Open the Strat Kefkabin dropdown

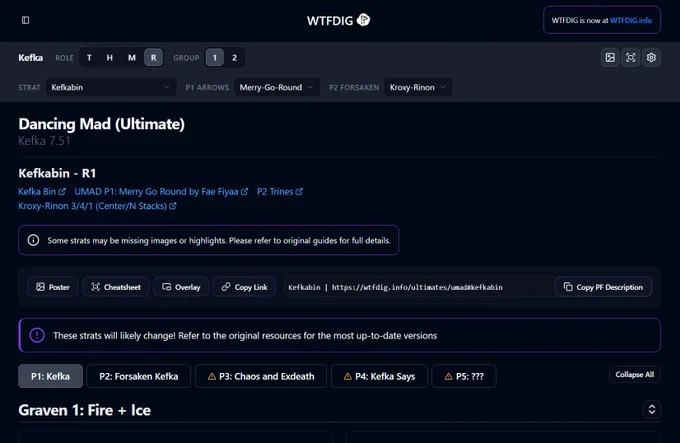[111, 87]
